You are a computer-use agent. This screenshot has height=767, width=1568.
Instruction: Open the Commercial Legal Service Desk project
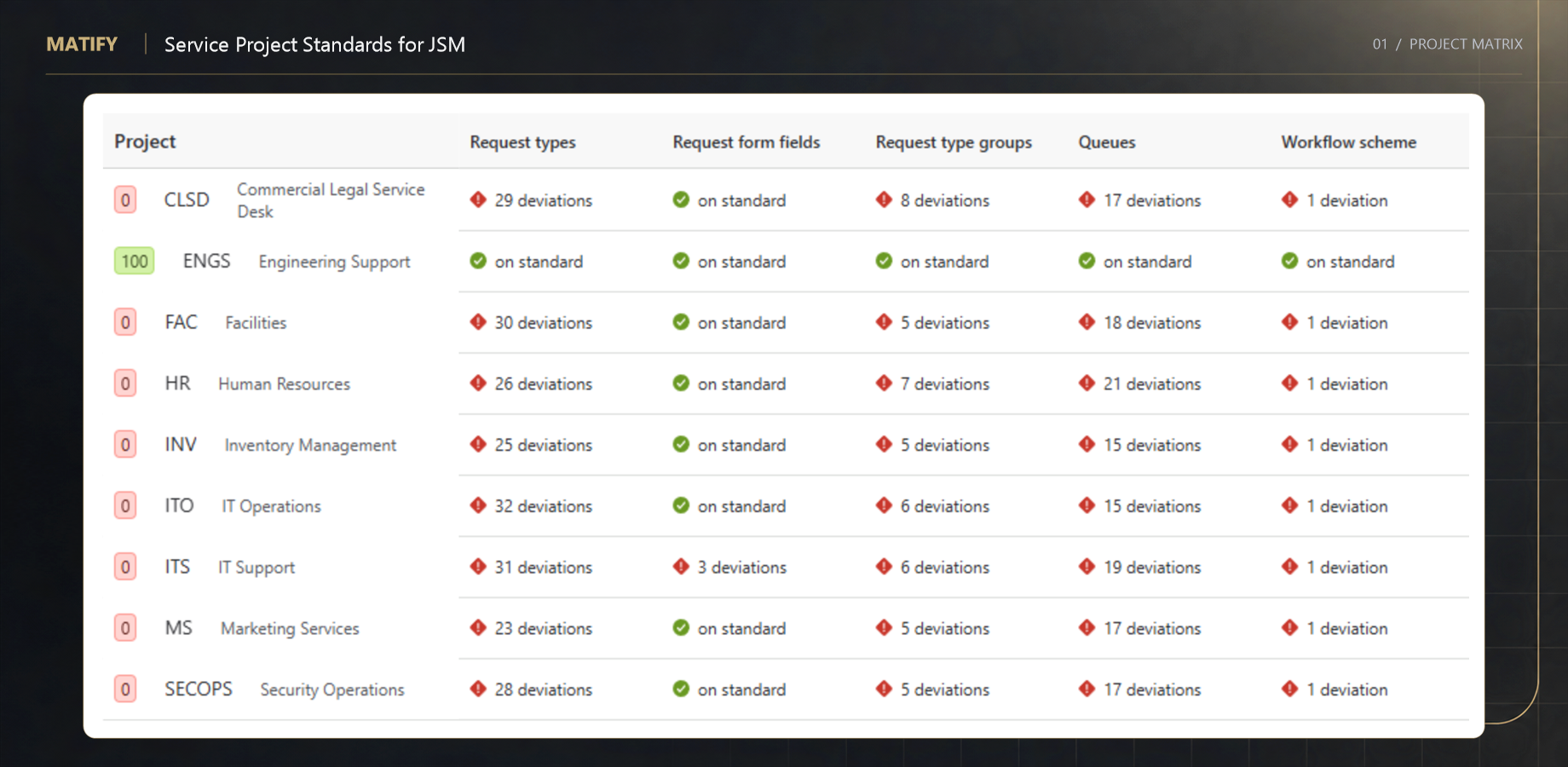(x=331, y=200)
